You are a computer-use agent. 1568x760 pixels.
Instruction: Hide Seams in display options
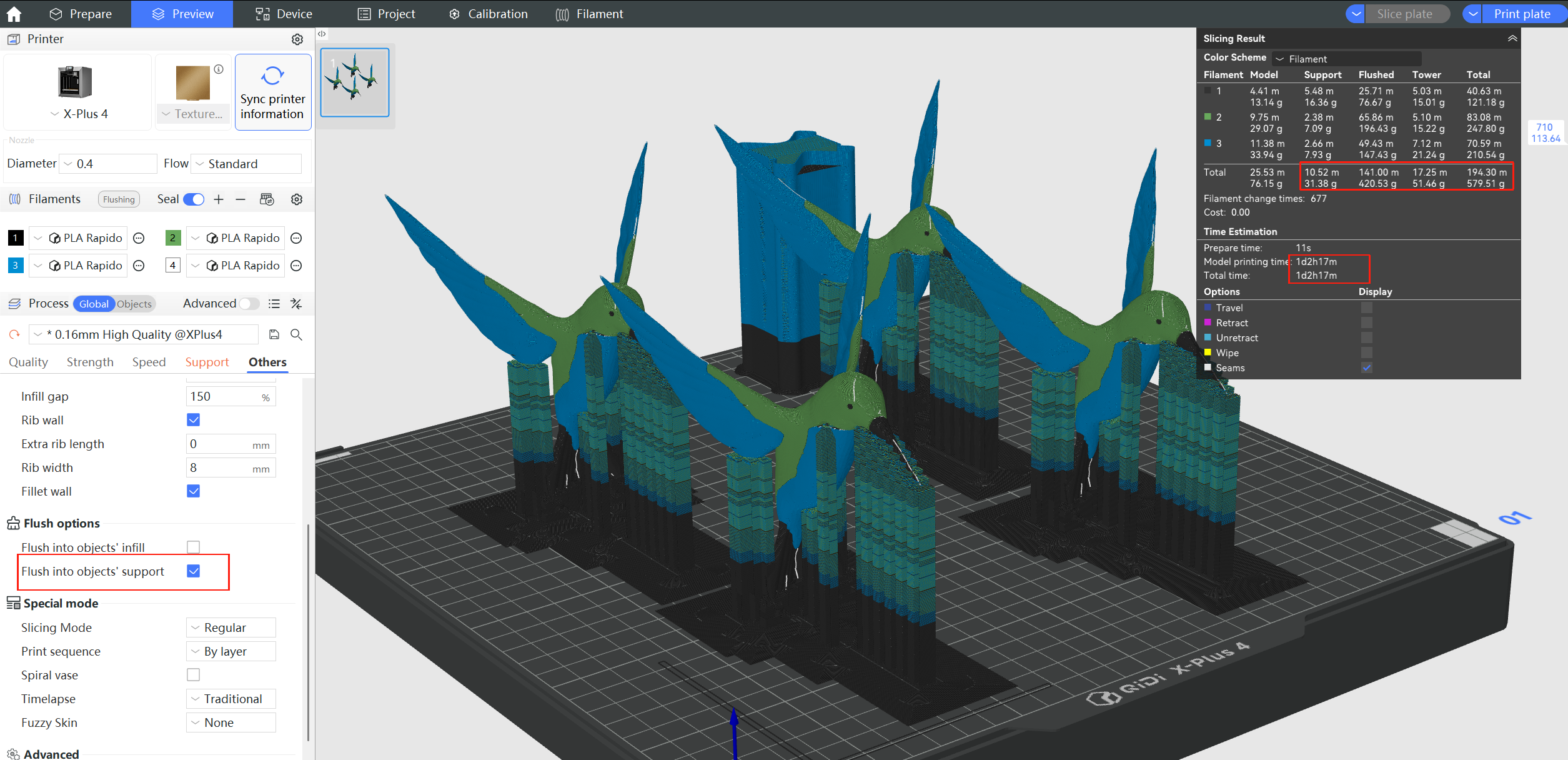click(1367, 367)
